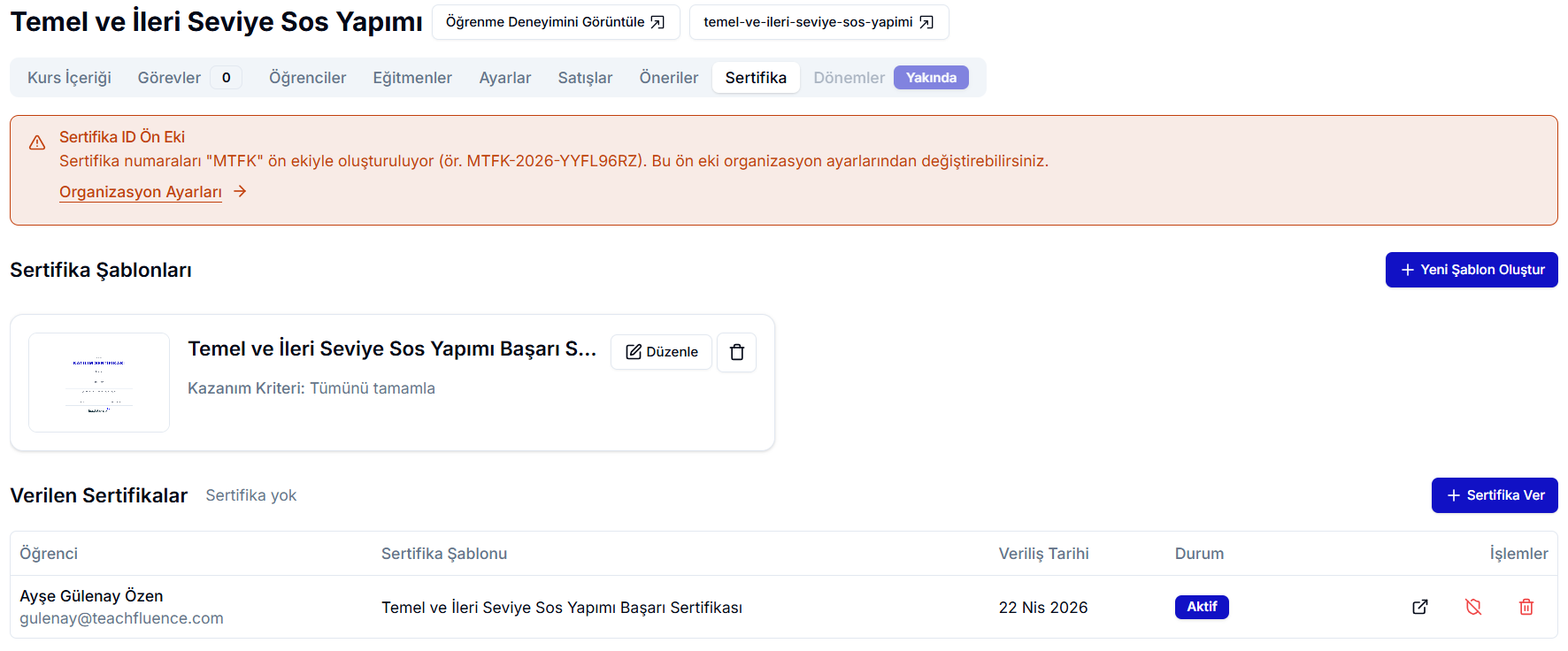Follow the Organizasyon Ayarları link
1568x651 pixels.
(x=141, y=192)
